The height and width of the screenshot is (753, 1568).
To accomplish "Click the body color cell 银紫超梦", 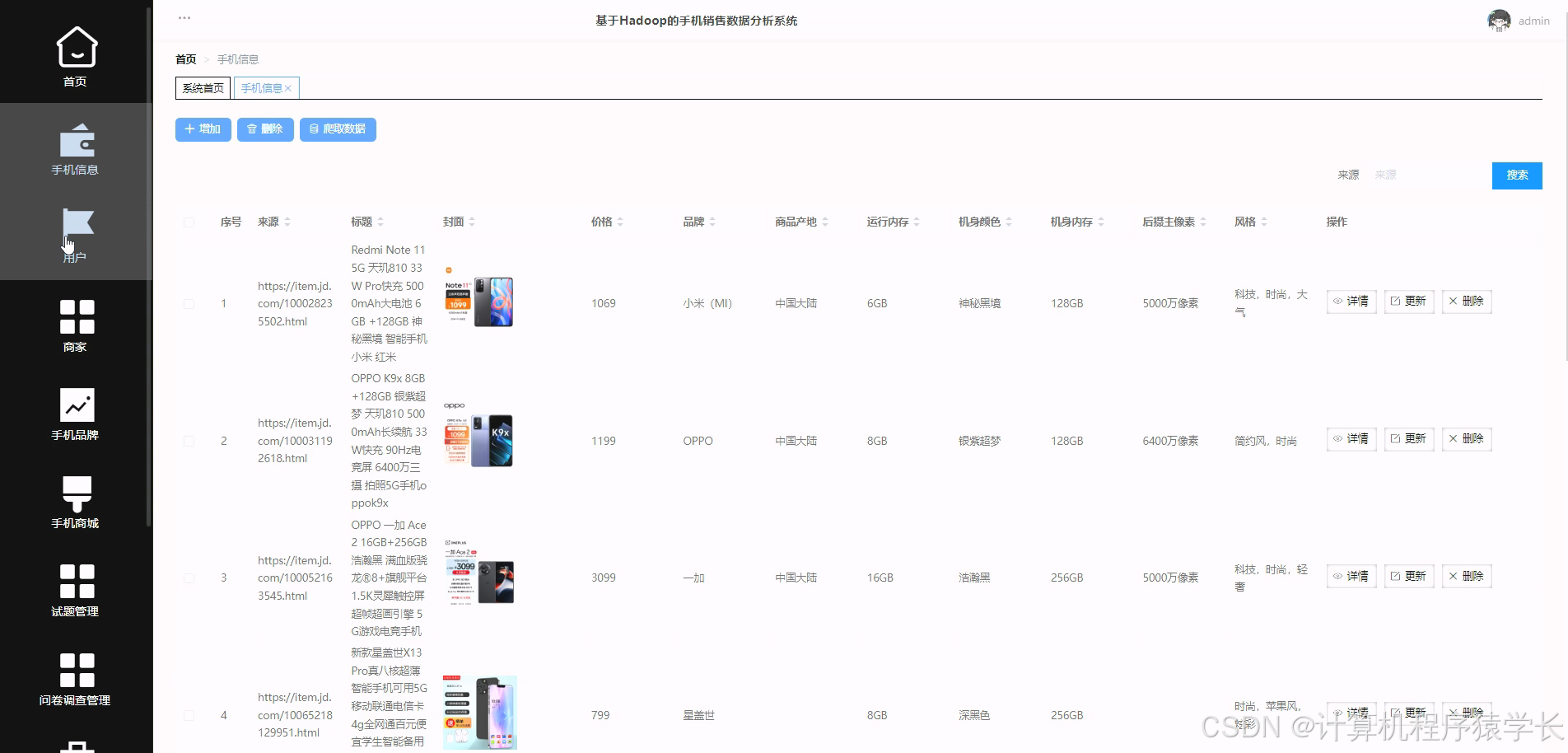I will point(980,442).
